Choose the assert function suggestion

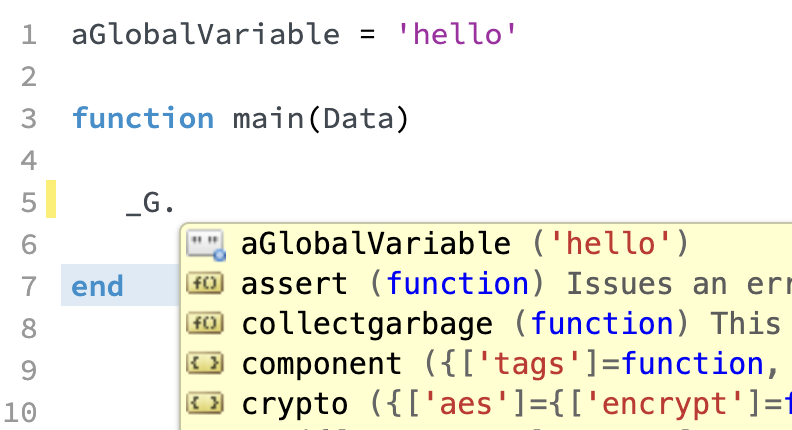point(486,283)
